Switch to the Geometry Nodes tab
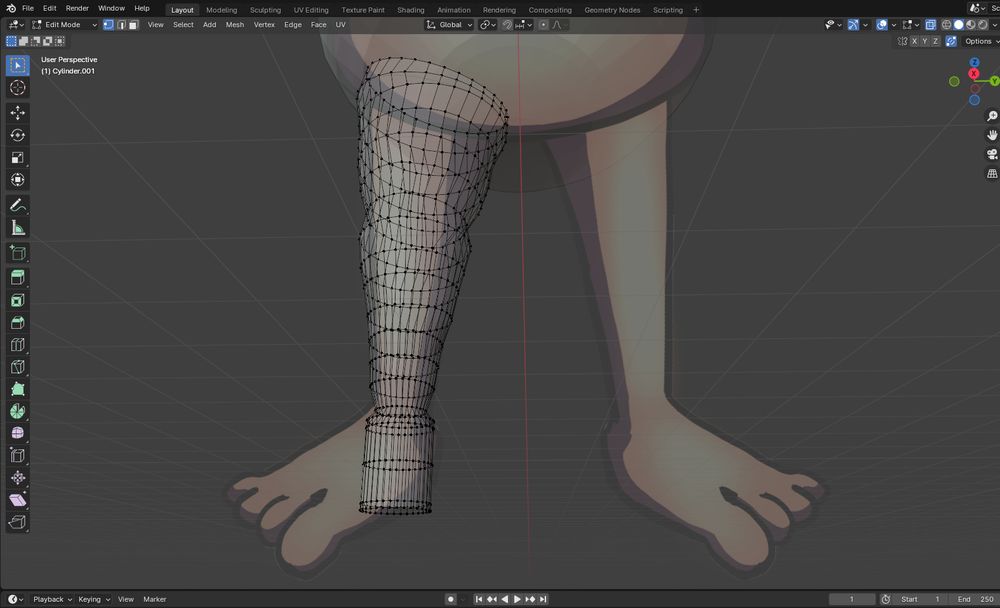The width and height of the screenshot is (1000, 608). point(612,10)
